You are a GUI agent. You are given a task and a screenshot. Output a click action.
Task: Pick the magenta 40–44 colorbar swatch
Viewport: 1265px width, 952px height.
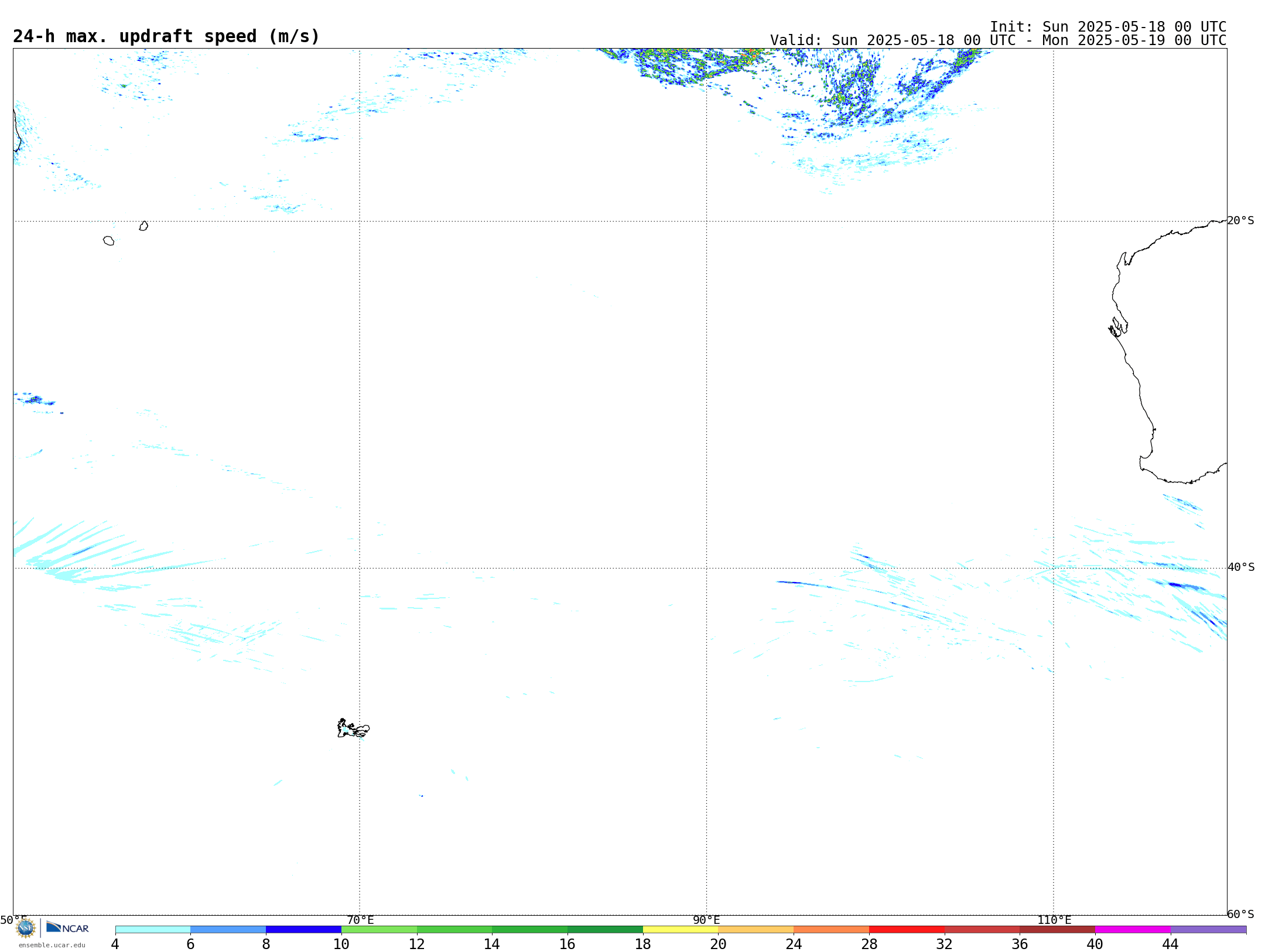(1133, 930)
